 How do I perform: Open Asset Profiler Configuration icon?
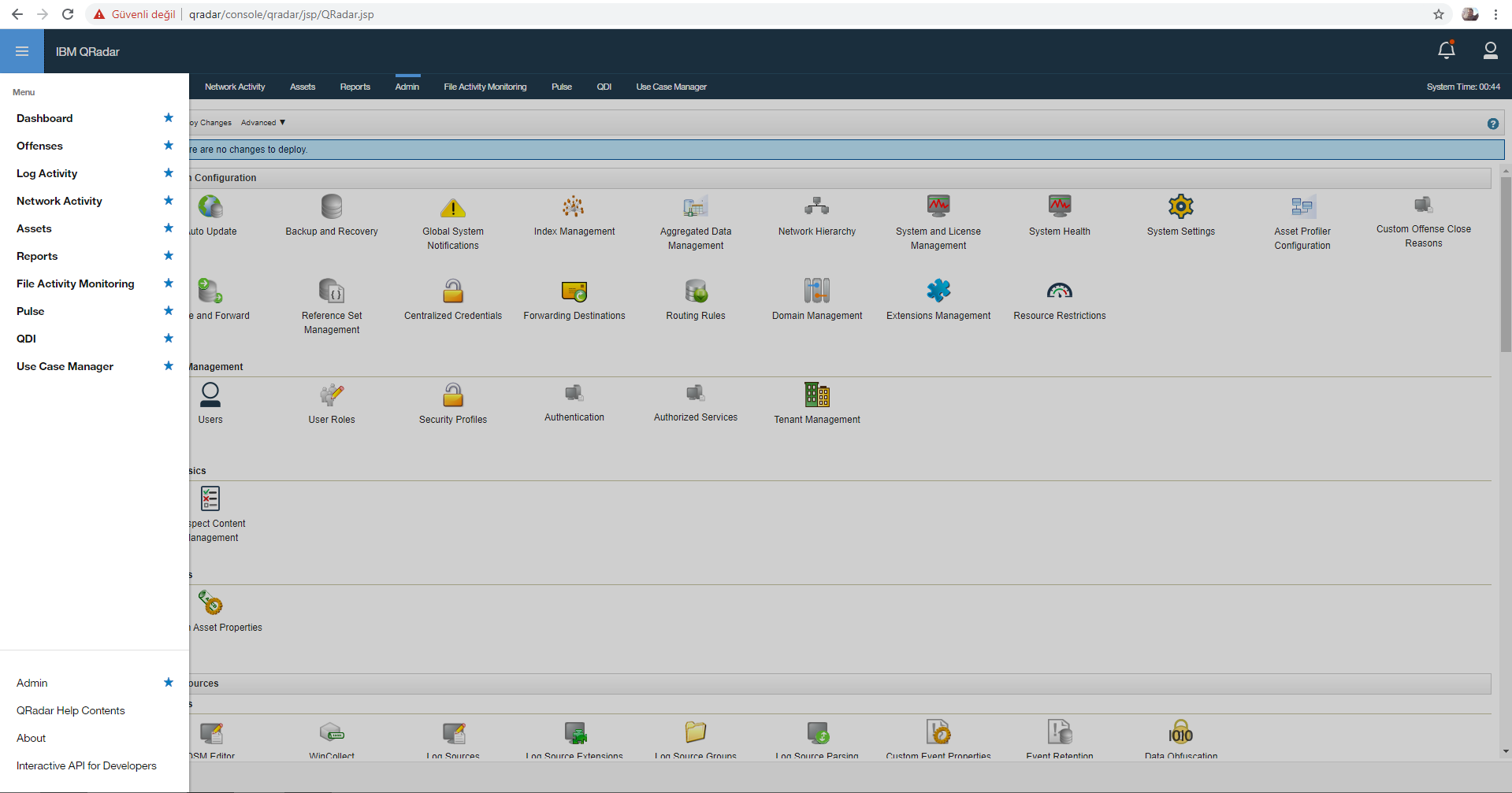(1302, 207)
